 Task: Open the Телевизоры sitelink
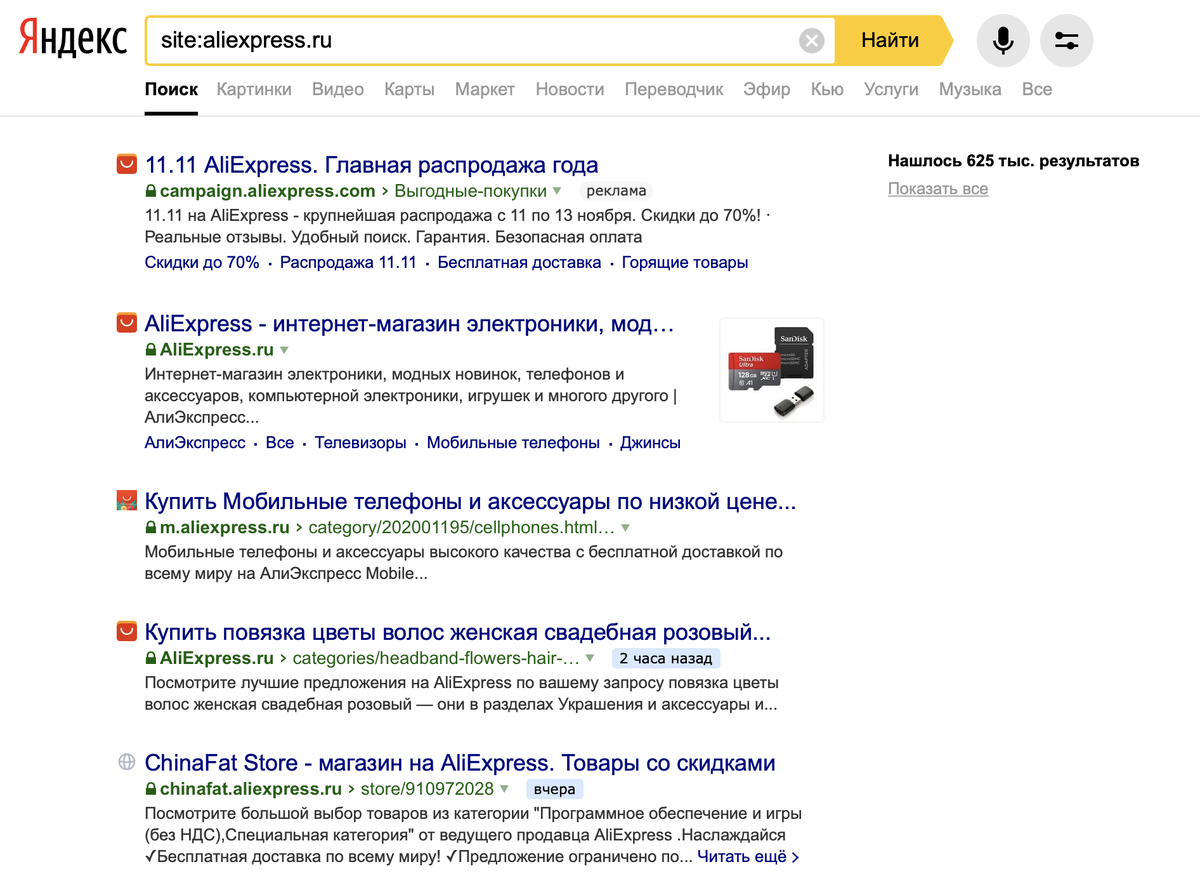coord(361,442)
